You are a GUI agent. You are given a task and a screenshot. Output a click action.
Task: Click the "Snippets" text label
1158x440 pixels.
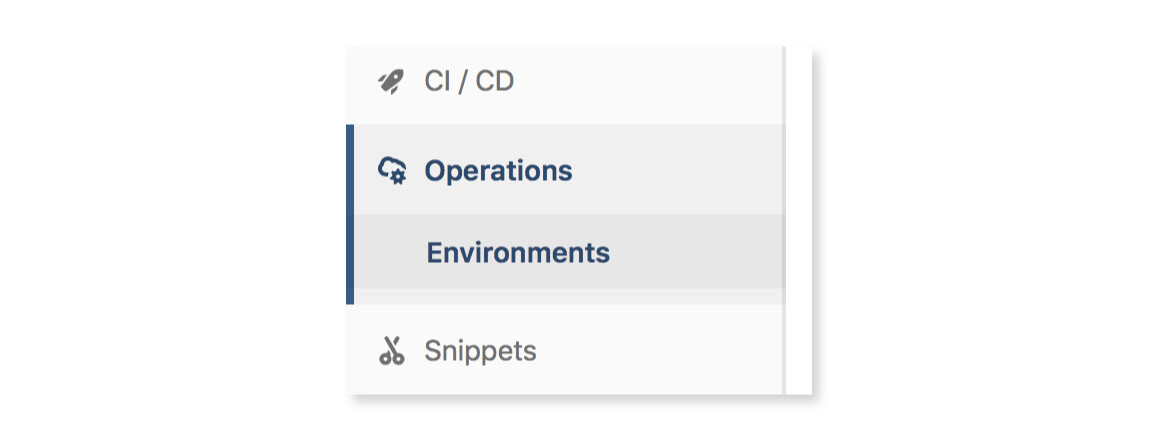point(480,351)
